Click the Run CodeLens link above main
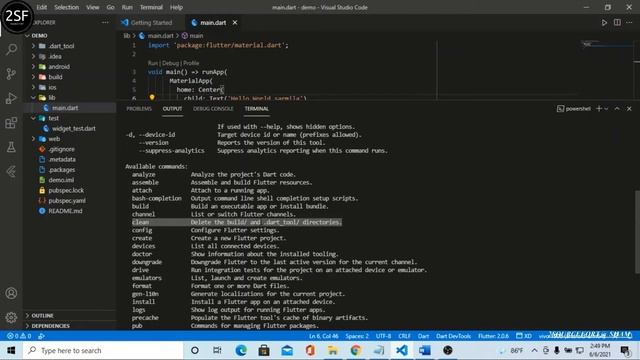The height and width of the screenshot is (360, 640). [153, 63]
